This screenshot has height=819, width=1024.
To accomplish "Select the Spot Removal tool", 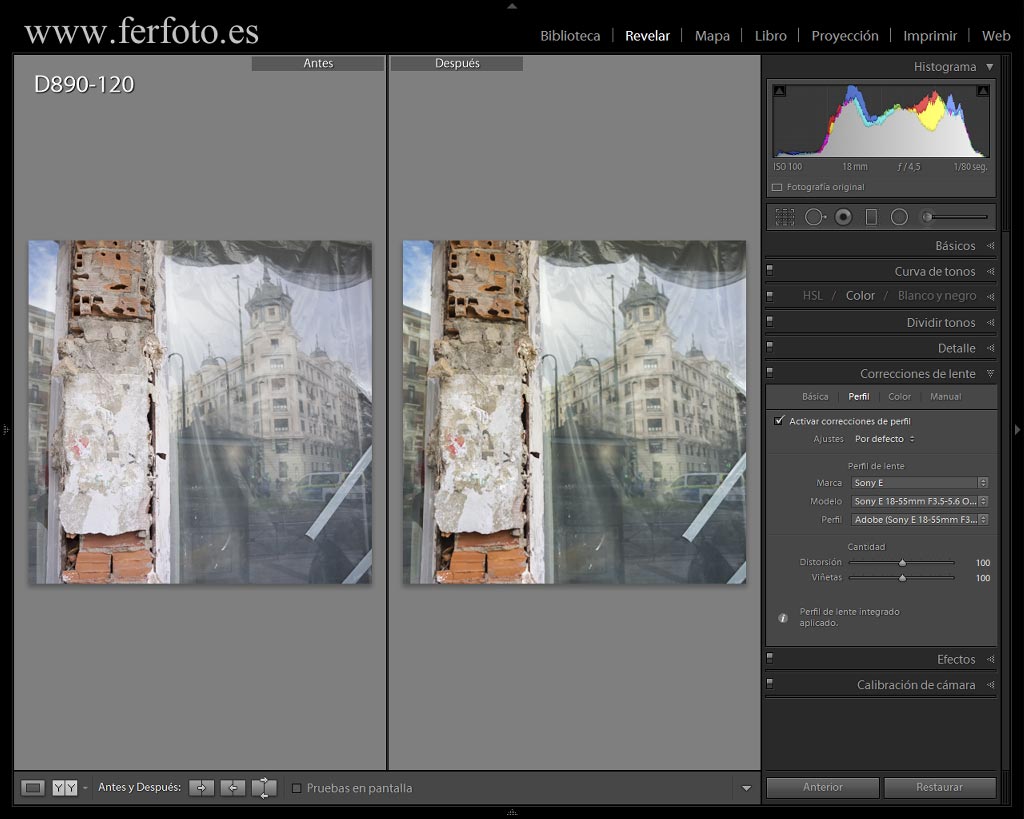I will tap(814, 217).
